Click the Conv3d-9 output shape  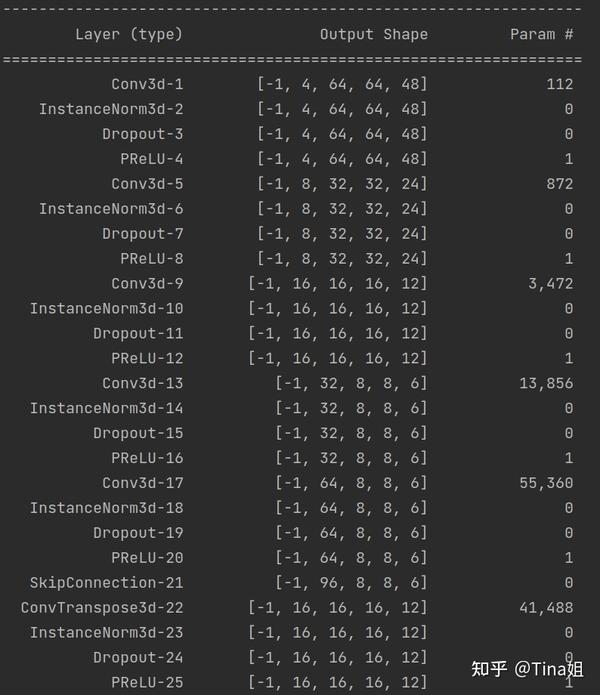tap(338, 283)
